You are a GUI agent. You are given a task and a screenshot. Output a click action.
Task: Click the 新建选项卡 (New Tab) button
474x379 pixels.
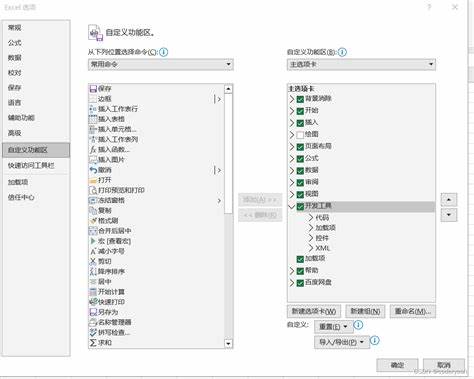coord(314,311)
